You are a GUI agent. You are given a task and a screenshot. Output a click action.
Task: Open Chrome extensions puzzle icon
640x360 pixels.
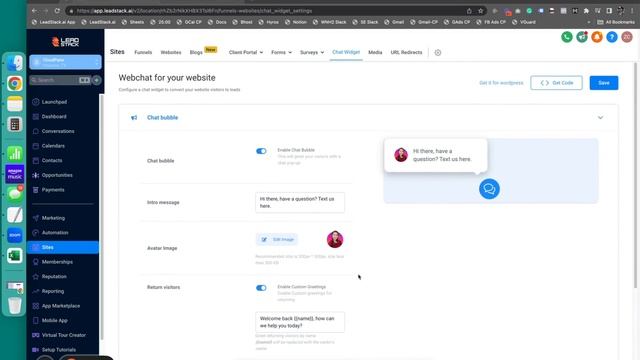587,11
